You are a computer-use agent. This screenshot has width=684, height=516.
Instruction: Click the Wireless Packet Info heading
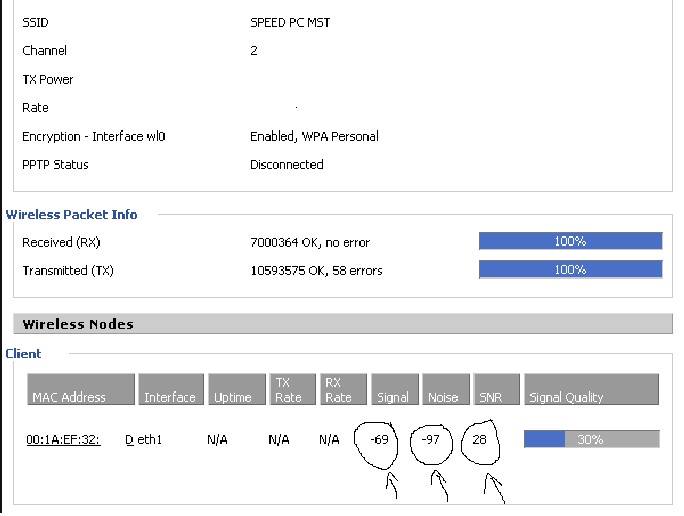[72, 215]
